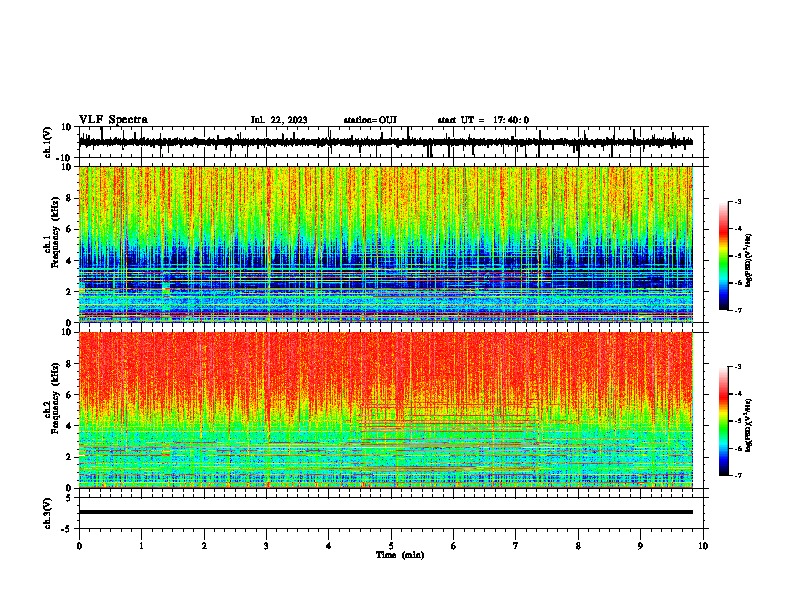Click the ch.2 frequency axis "6" tick label
The height and width of the screenshot is (612, 792).
[x=70, y=395]
